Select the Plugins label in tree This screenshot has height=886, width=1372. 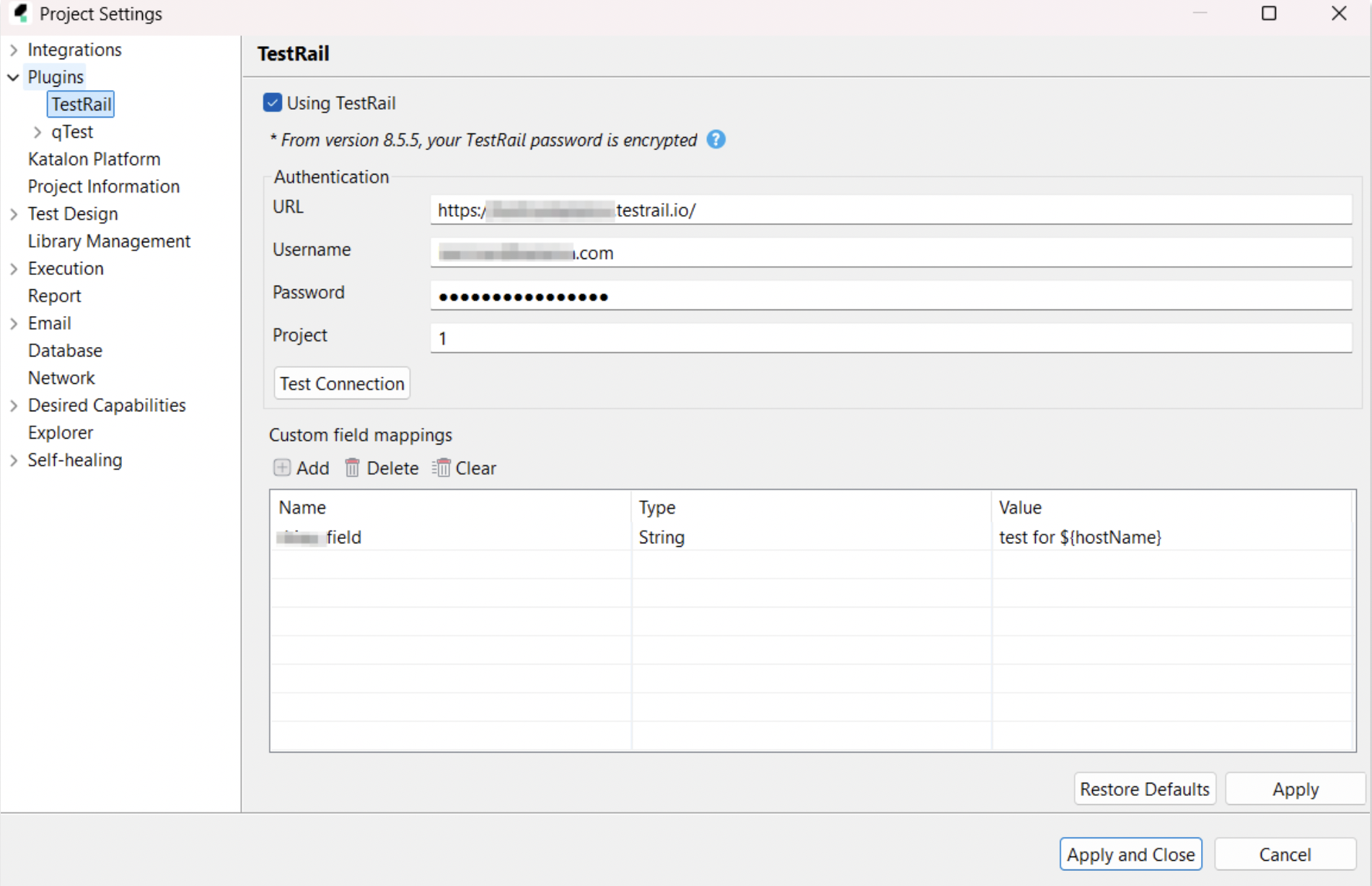click(x=56, y=77)
